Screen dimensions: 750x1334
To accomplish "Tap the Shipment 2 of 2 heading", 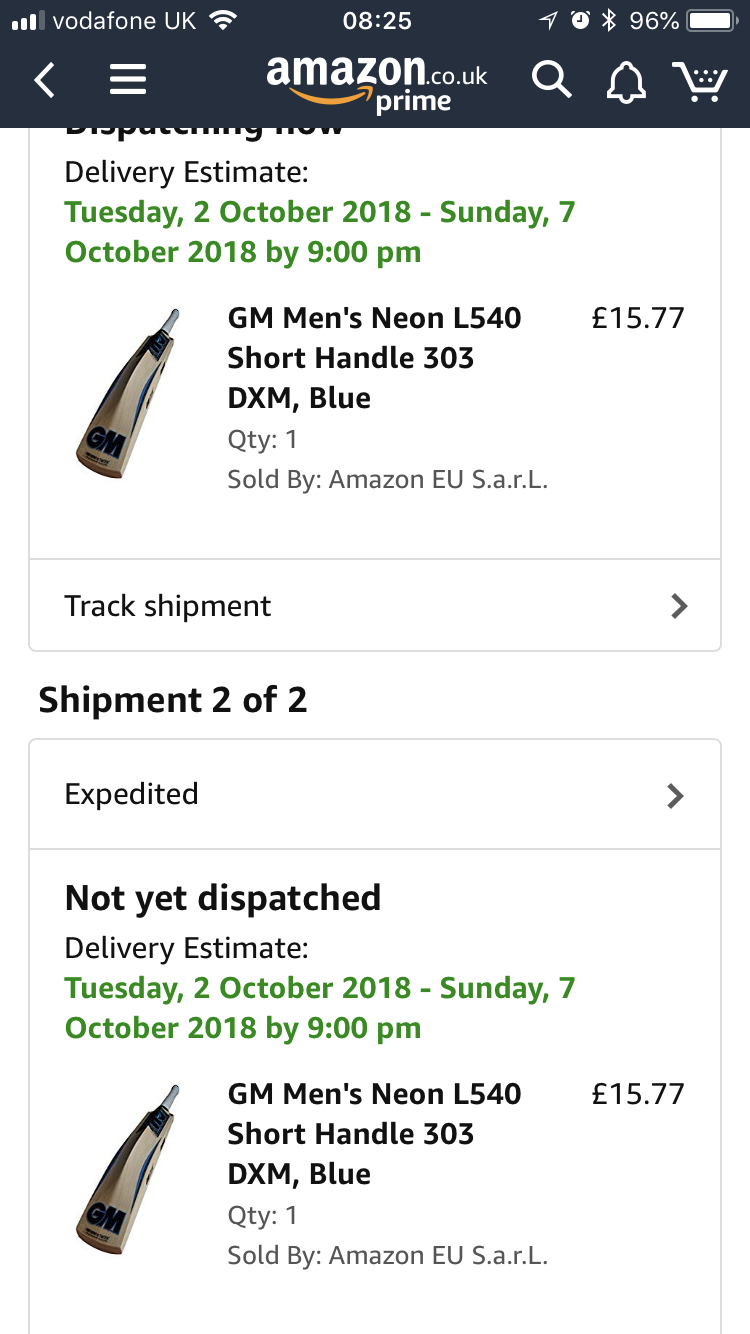I will click(173, 700).
